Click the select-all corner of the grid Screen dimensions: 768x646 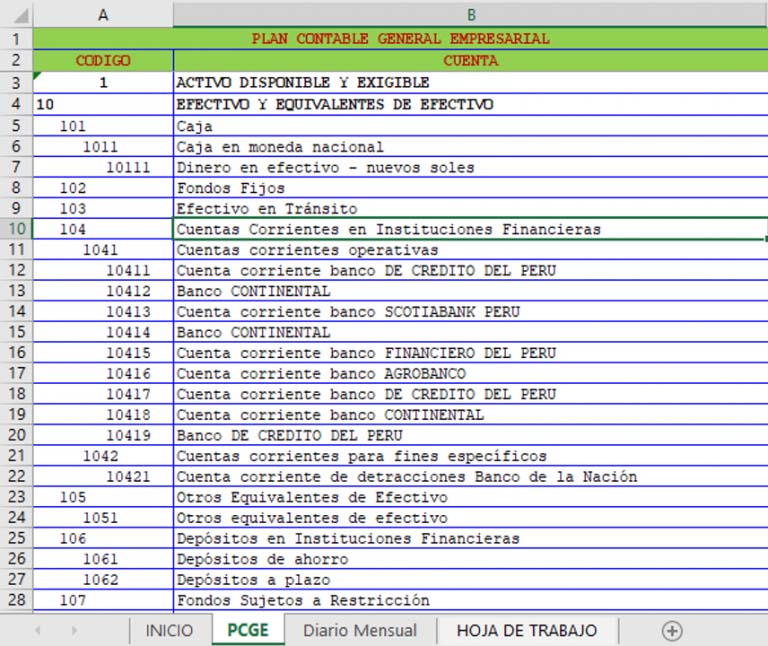[16, 15]
